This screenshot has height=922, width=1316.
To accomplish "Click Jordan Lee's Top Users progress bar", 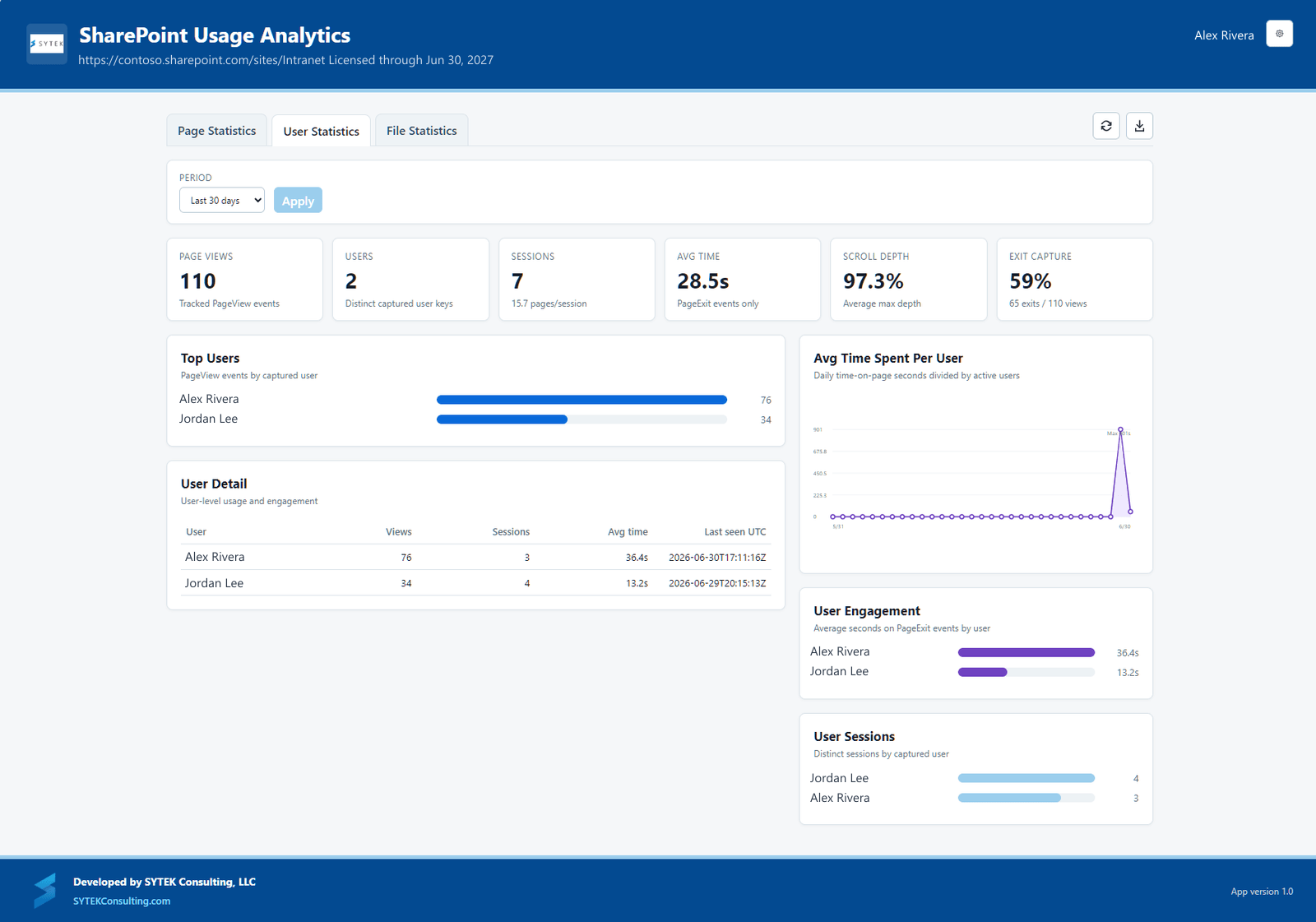I will (x=582, y=419).
